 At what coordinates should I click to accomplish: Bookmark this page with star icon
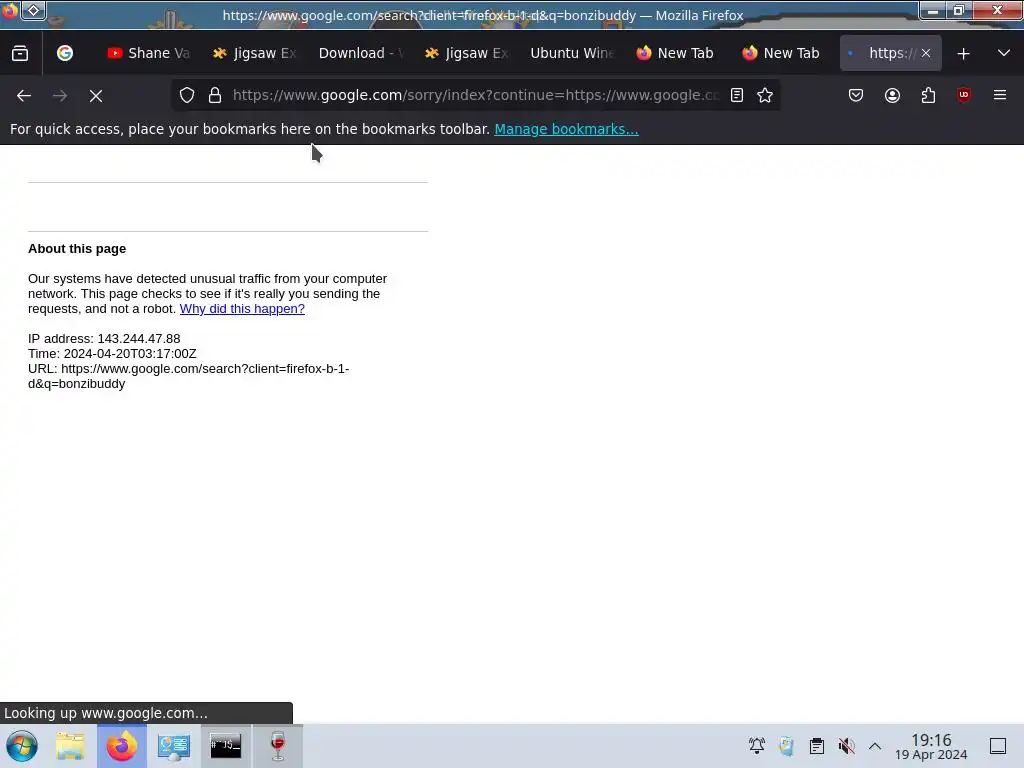coord(765,95)
